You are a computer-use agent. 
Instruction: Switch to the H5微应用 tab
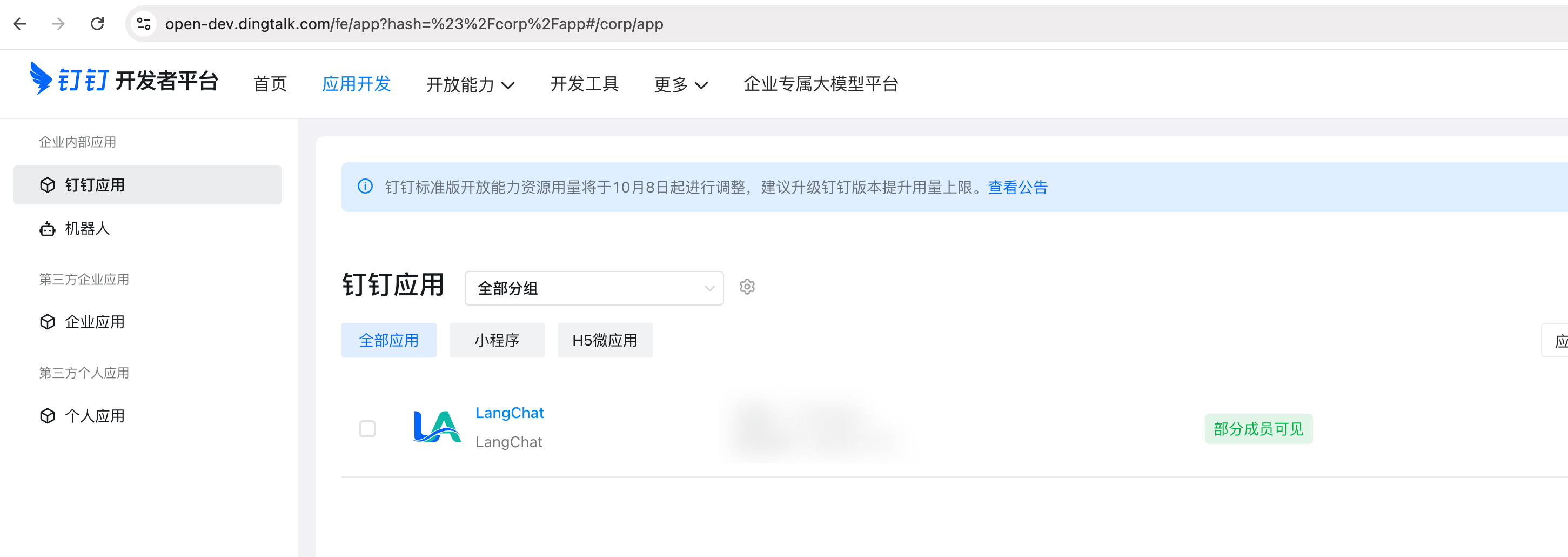coord(605,340)
